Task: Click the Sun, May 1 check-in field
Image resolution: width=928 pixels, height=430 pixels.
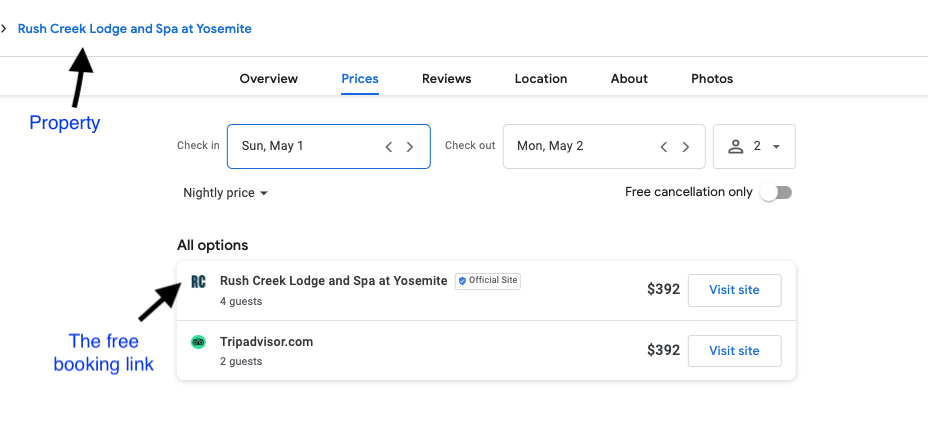Action: (x=300, y=146)
